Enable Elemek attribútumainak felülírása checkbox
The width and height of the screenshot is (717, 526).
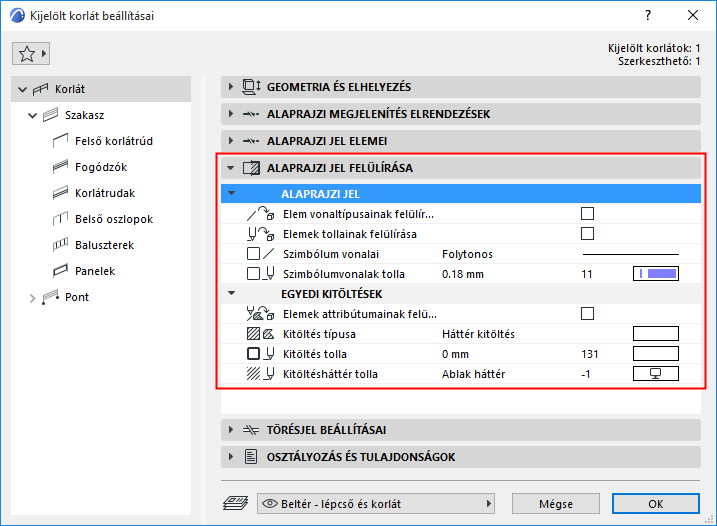coord(587,314)
